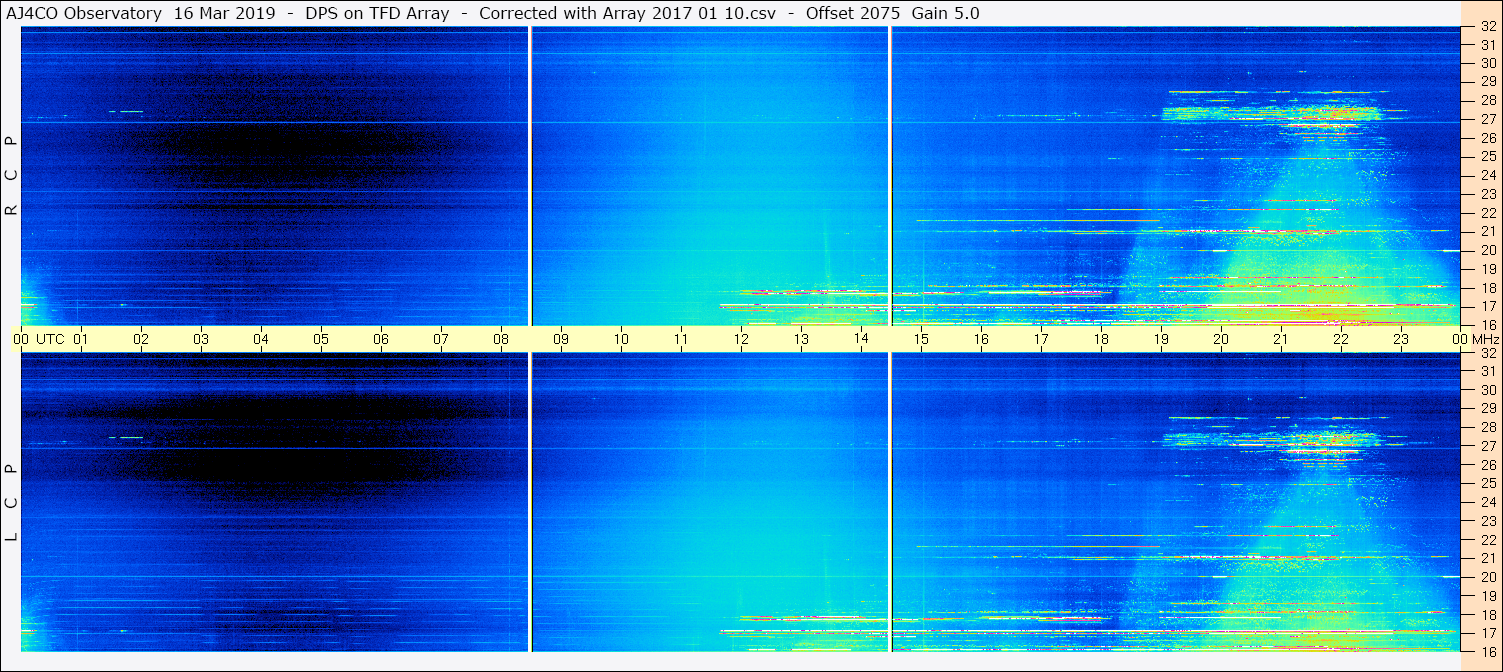Click the 26 MHz tick on LCP frequency axis
This screenshot has height=672, width=1503.
[x=1488, y=465]
